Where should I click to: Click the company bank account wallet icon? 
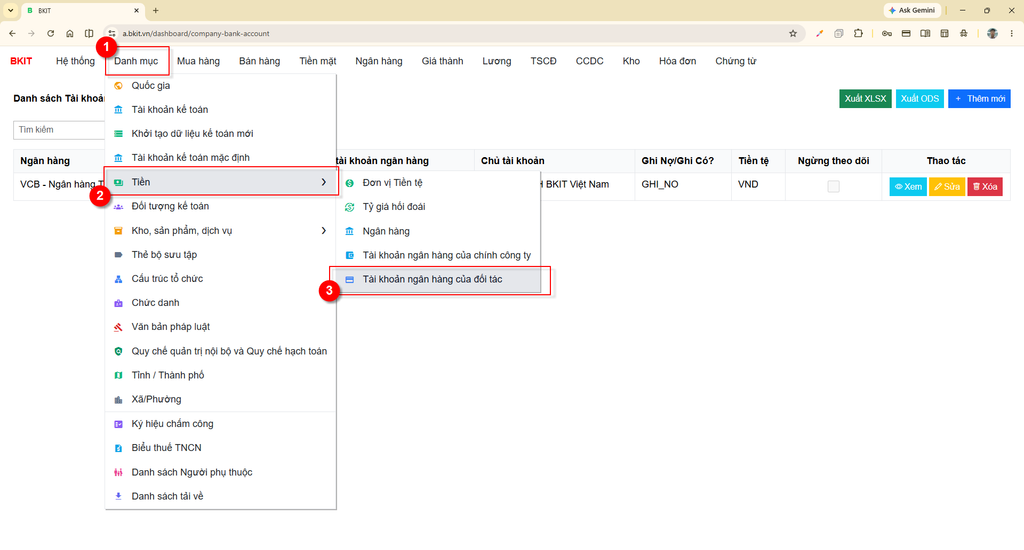pyautogui.click(x=349, y=255)
